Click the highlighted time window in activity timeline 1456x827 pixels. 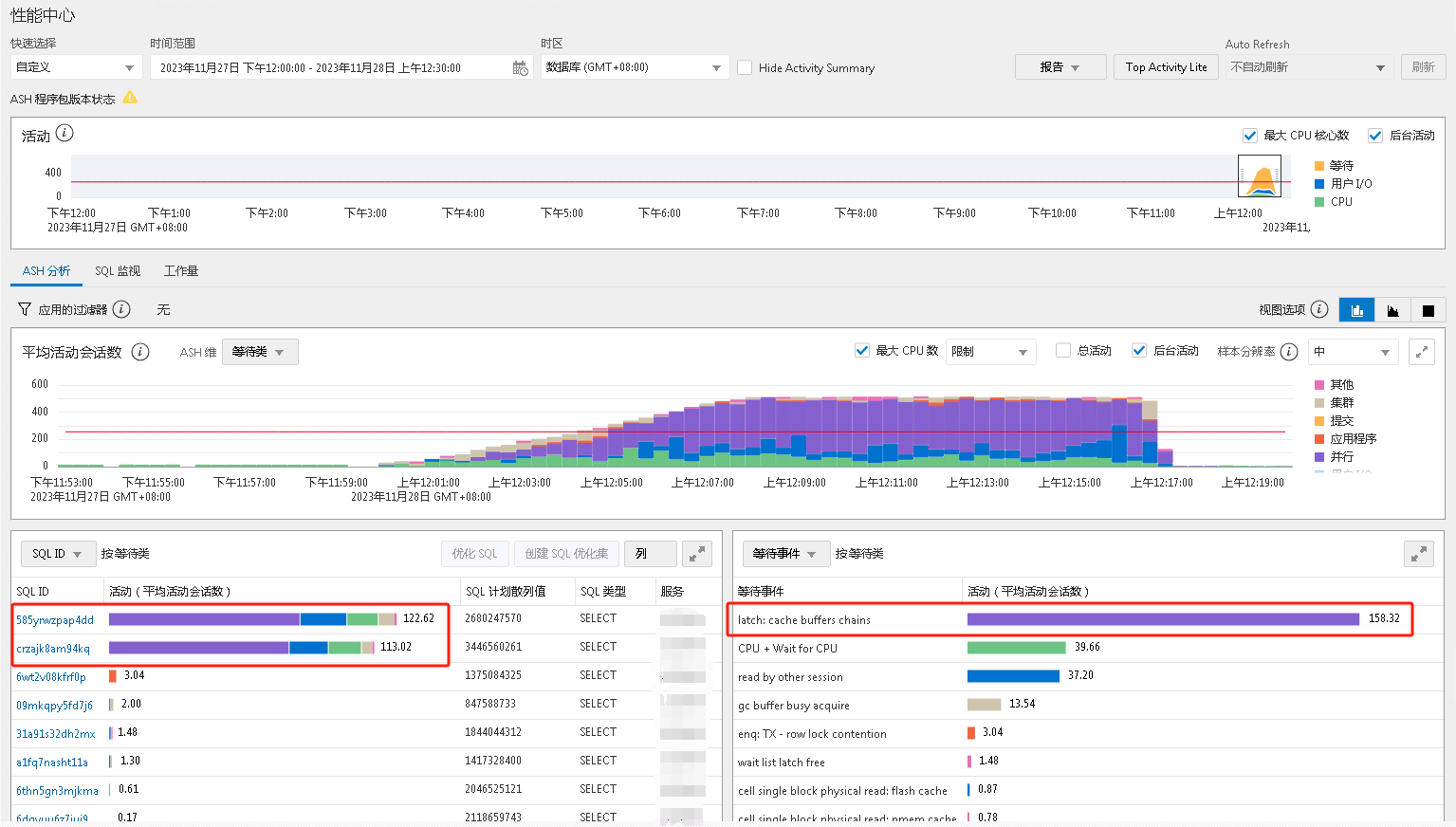(x=1260, y=176)
